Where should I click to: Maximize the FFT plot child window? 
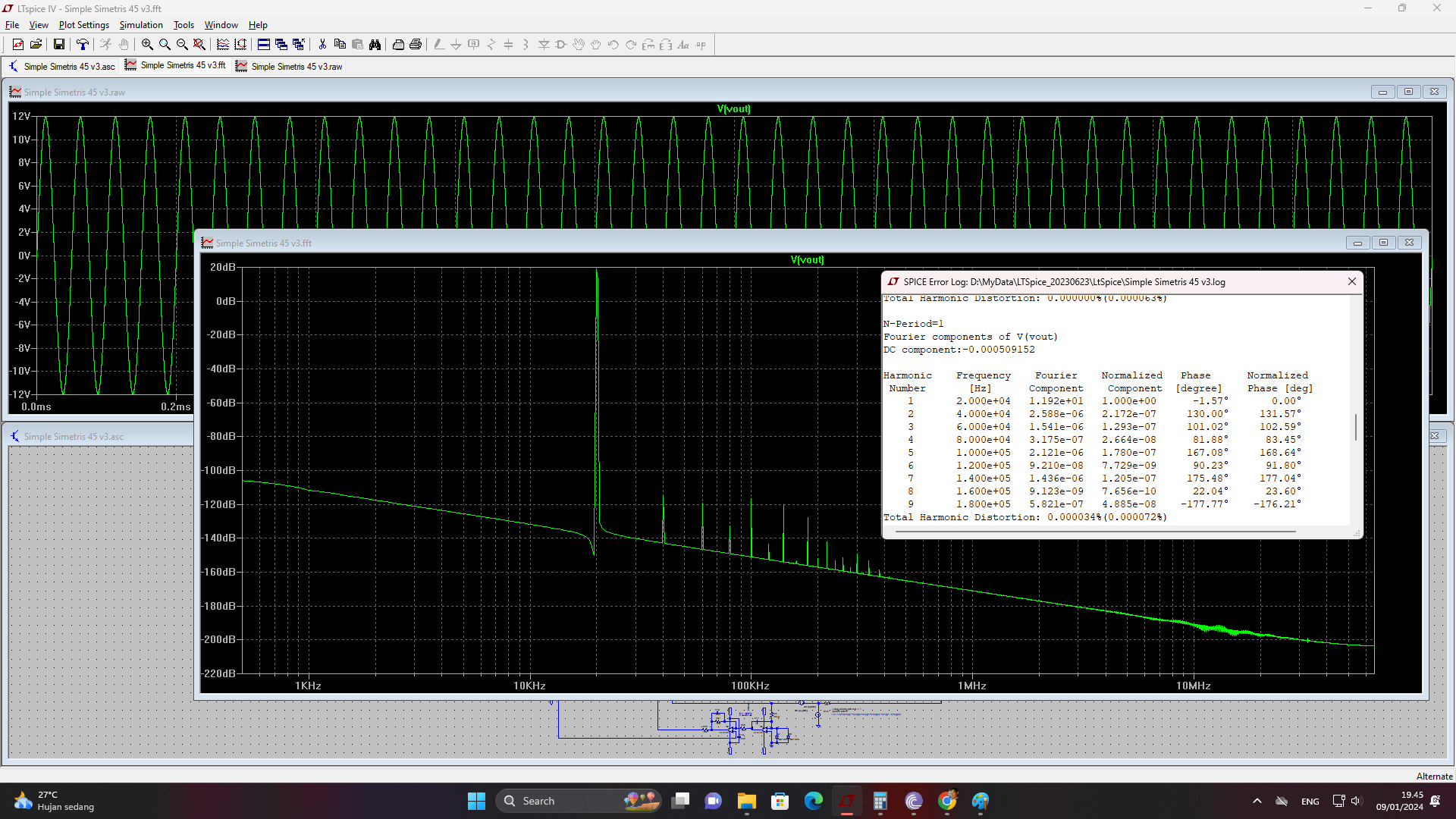click(x=1383, y=243)
